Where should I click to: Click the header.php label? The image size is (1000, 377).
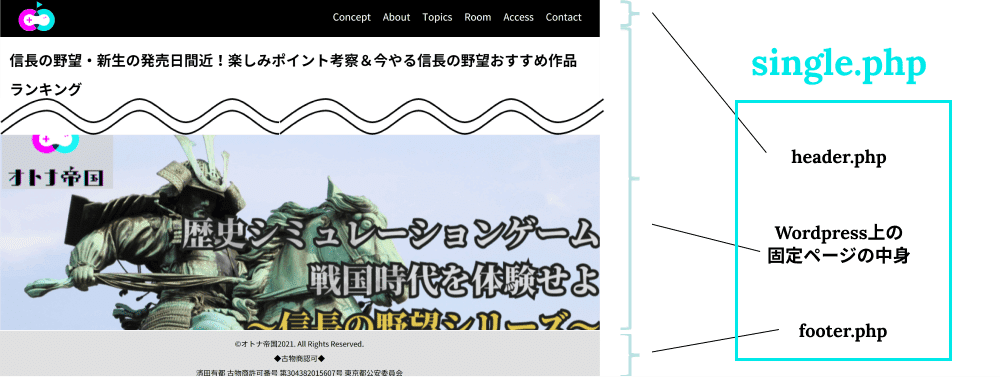click(x=839, y=157)
